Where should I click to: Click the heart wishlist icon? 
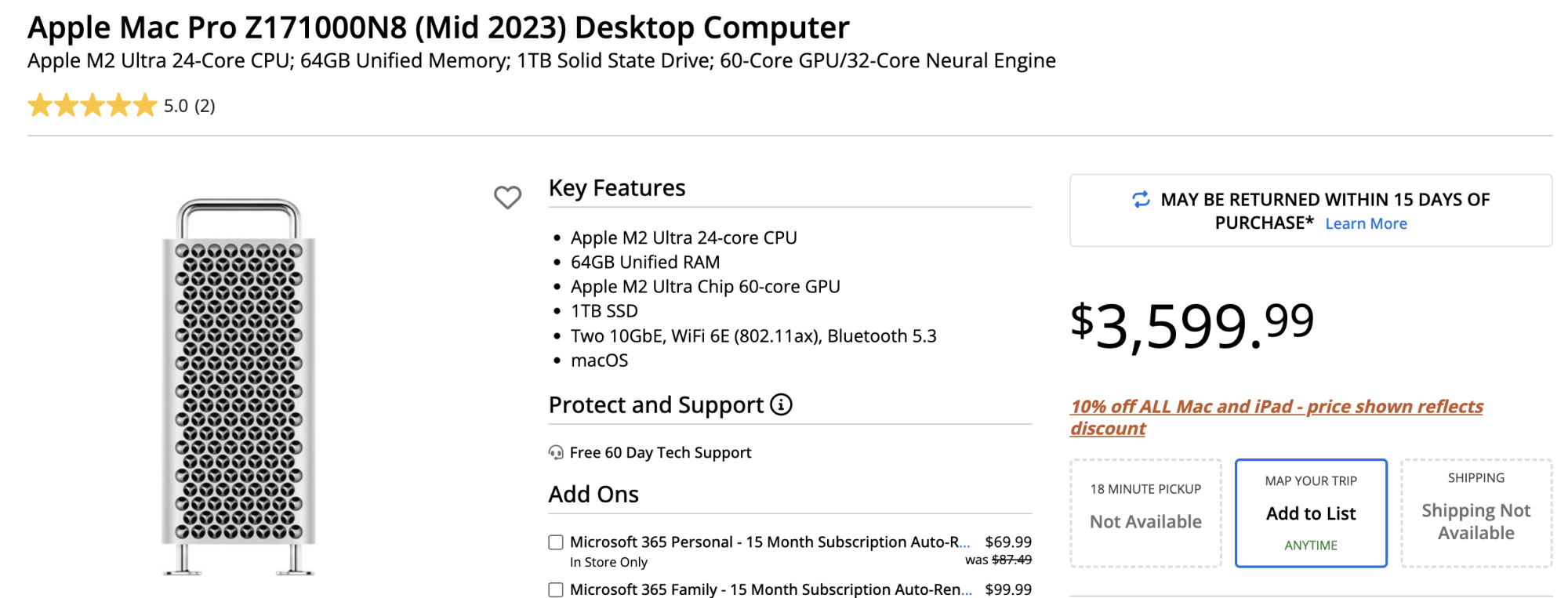507,197
